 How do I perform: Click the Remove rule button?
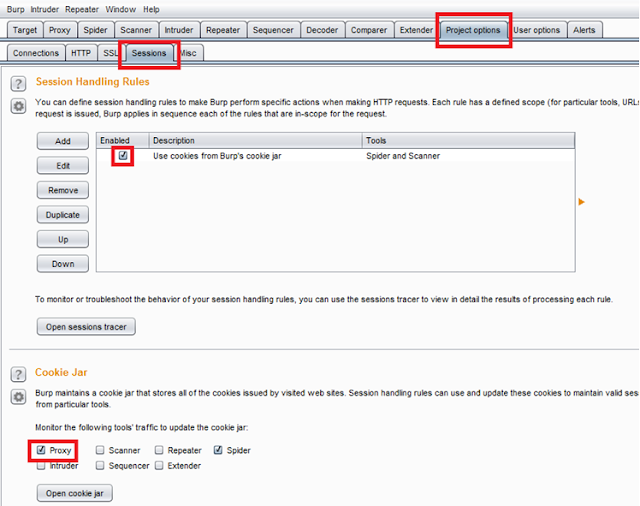pos(63,190)
